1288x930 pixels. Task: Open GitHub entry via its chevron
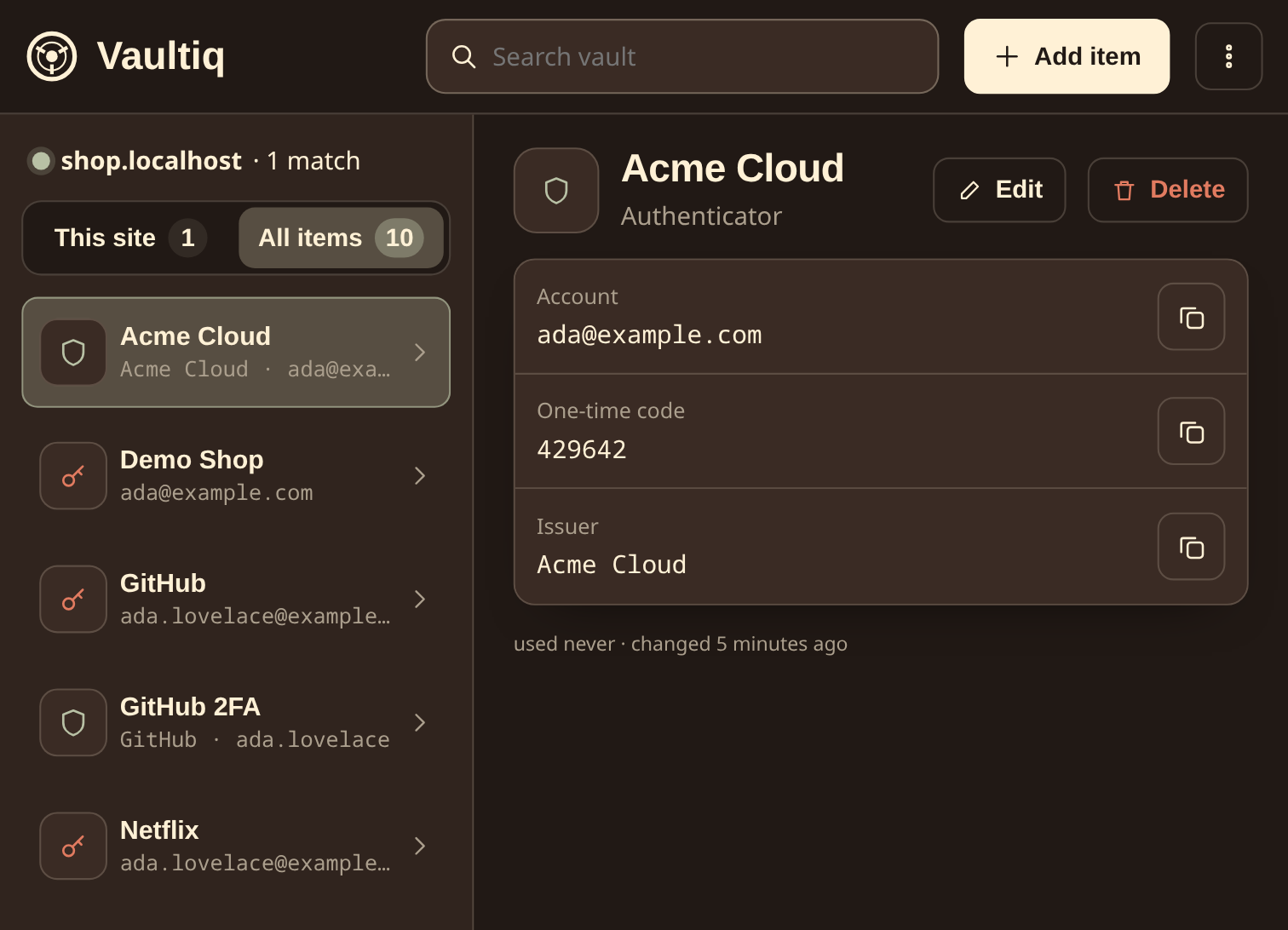point(420,600)
